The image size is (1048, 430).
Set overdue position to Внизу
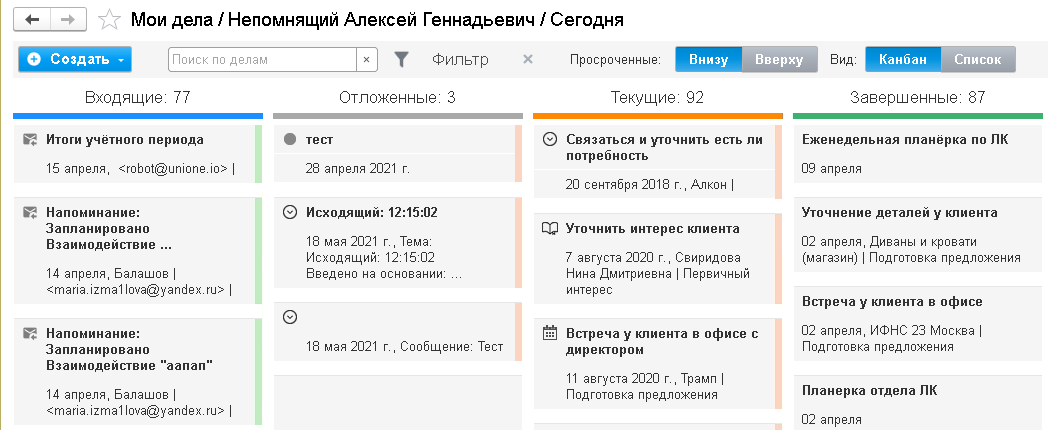708,60
